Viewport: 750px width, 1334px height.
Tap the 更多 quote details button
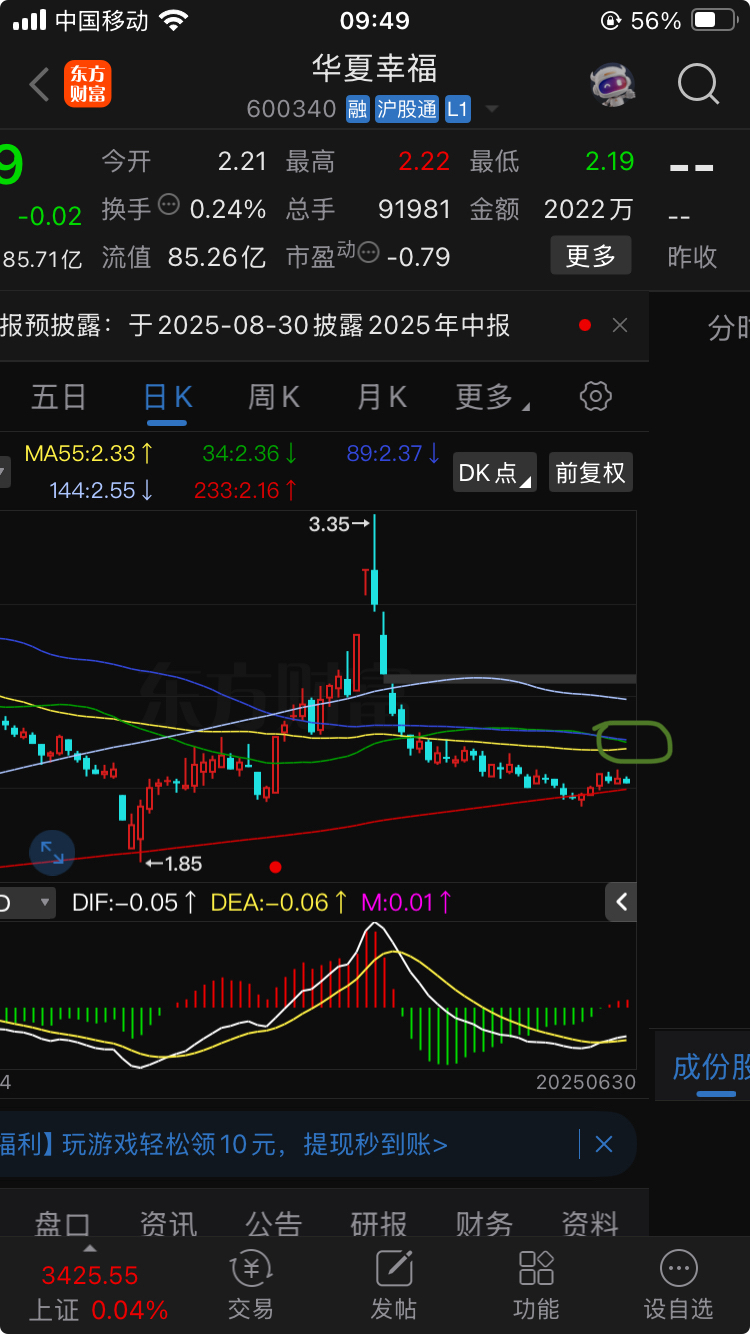pyautogui.click(x=590, y=256)
